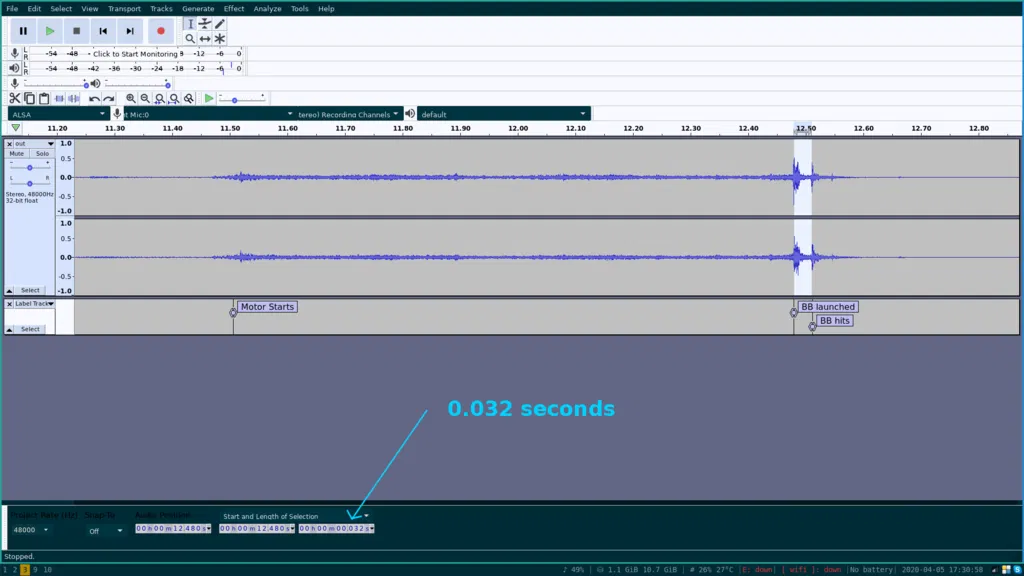Image resolution: width=1024 pixels, height=576 pixels.
Task: Adjust the playback volume slider
Action: pyautogui.click(x=137, y=84)
